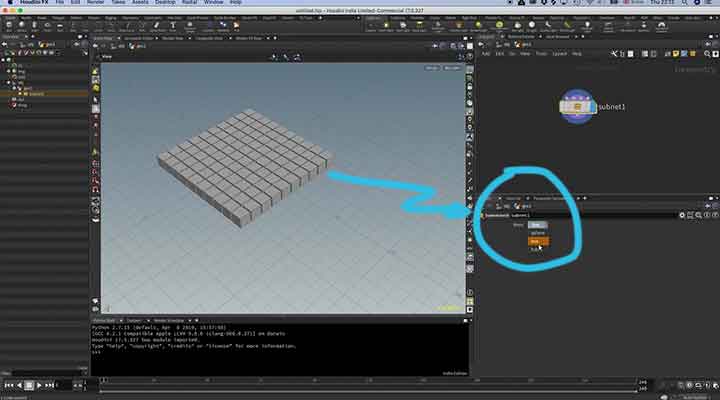Click the viewport display options icon at bottom
Viewport: 720px width, 400px height.
point(470,310)
